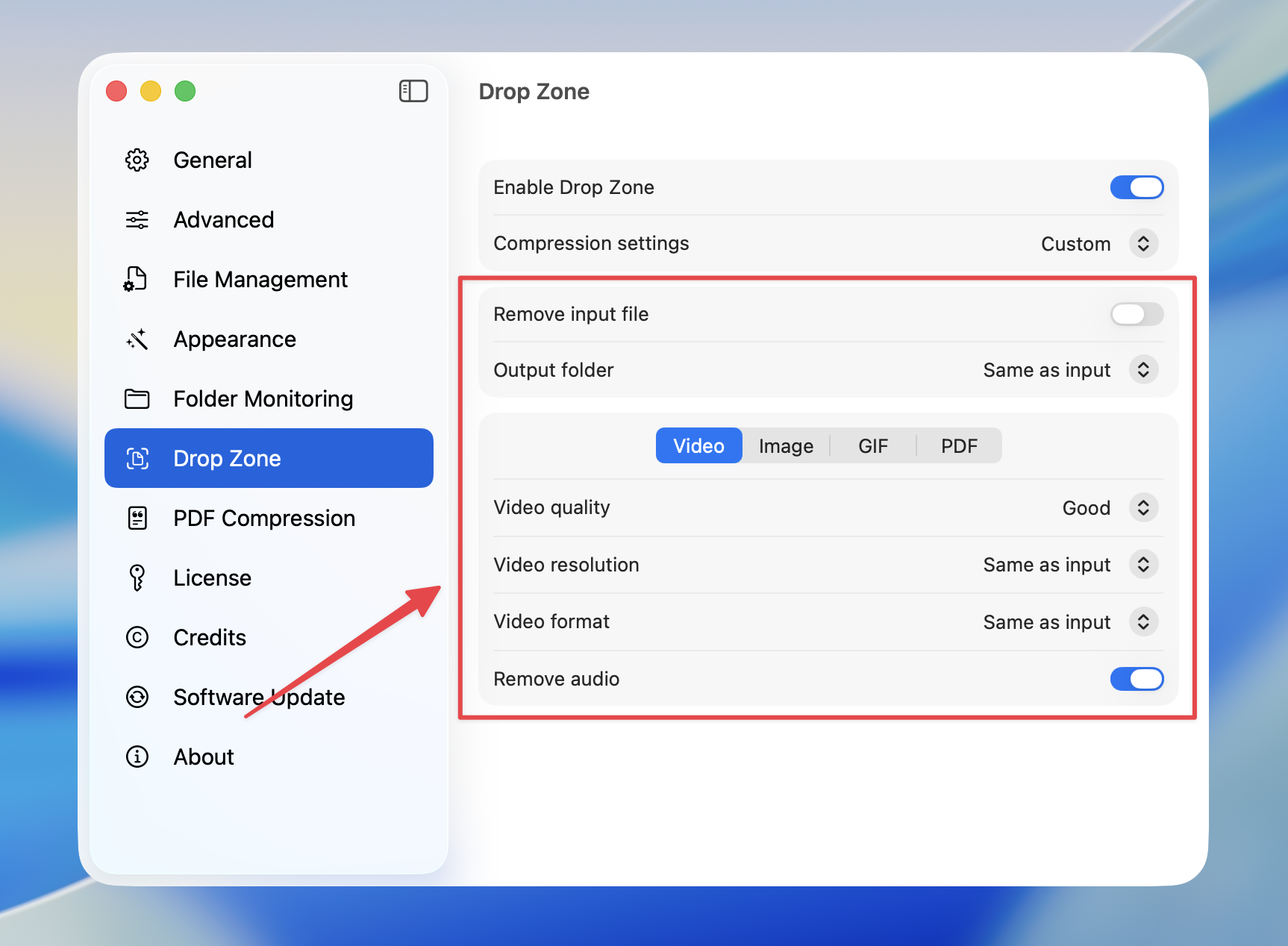The image size is (1288, 946).
Task: Switch to the Image tab
Action: pyautogui.click(x=786, y=445)
